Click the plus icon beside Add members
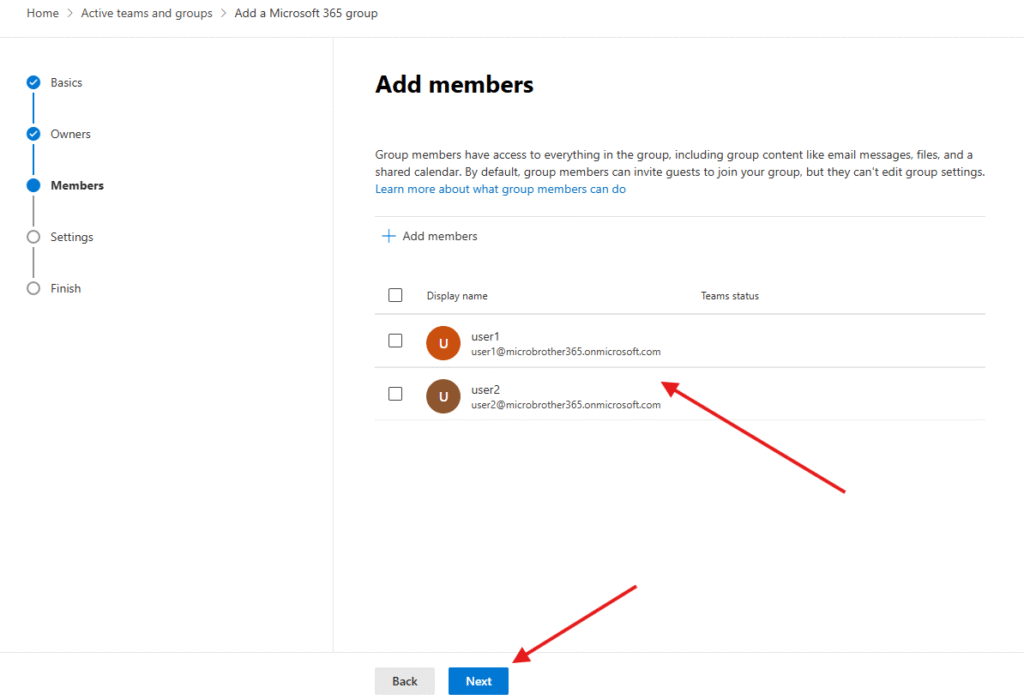Viewport: 1024px width, 700px height. click(x=389, y=237)
